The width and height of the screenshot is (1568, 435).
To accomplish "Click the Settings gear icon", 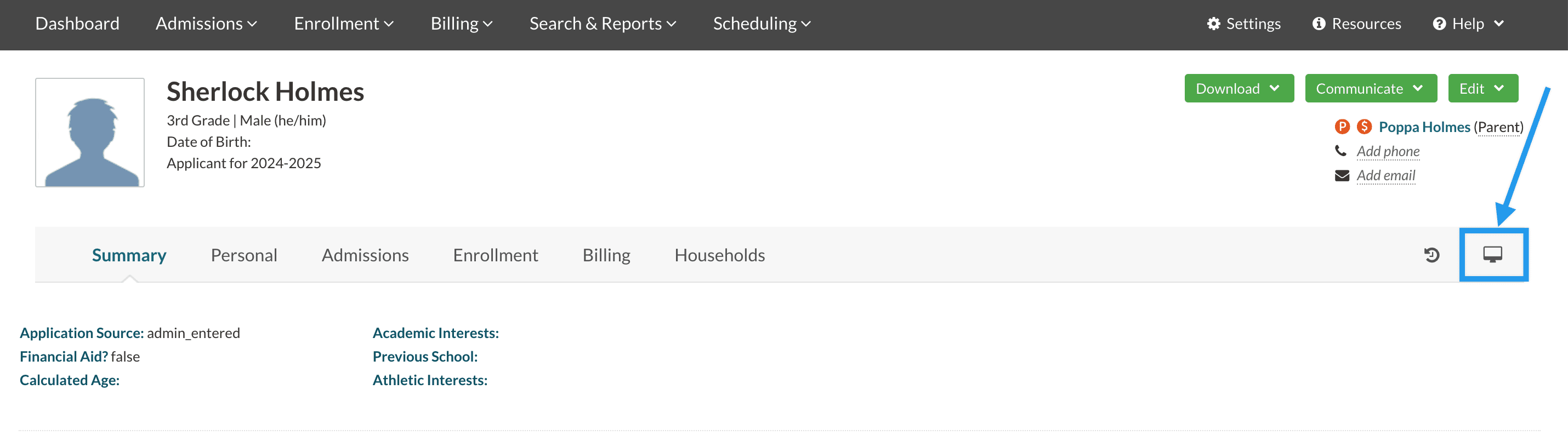I will [x=1214, y=24].
